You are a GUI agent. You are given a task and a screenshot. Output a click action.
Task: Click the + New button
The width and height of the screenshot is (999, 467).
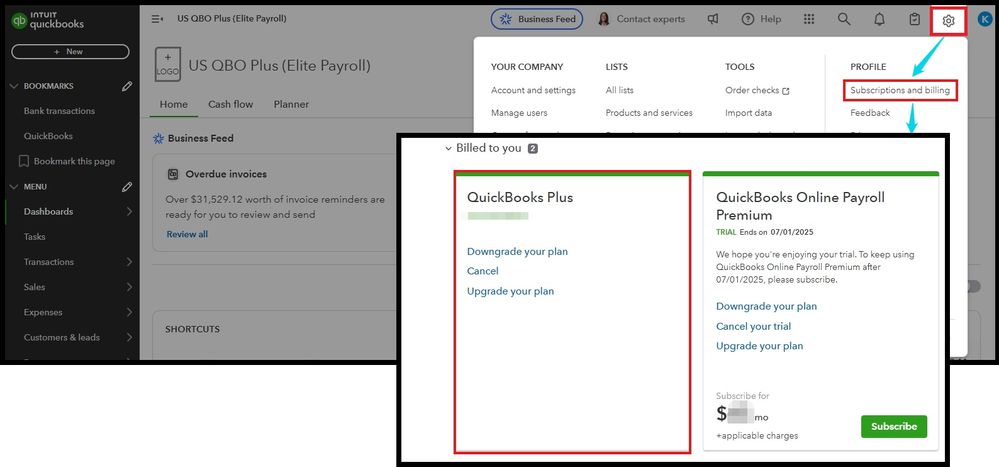coord(70,52)
